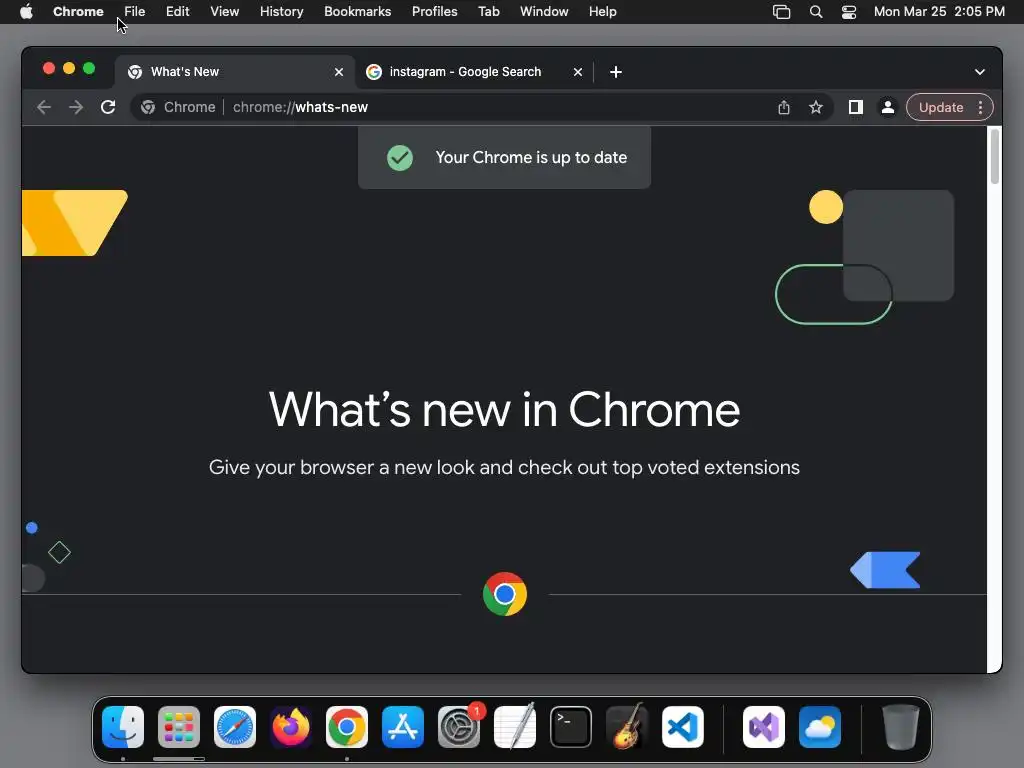Viewport: 1024px width, 768px height.
Task: Open the View menu
Action: 225,12
